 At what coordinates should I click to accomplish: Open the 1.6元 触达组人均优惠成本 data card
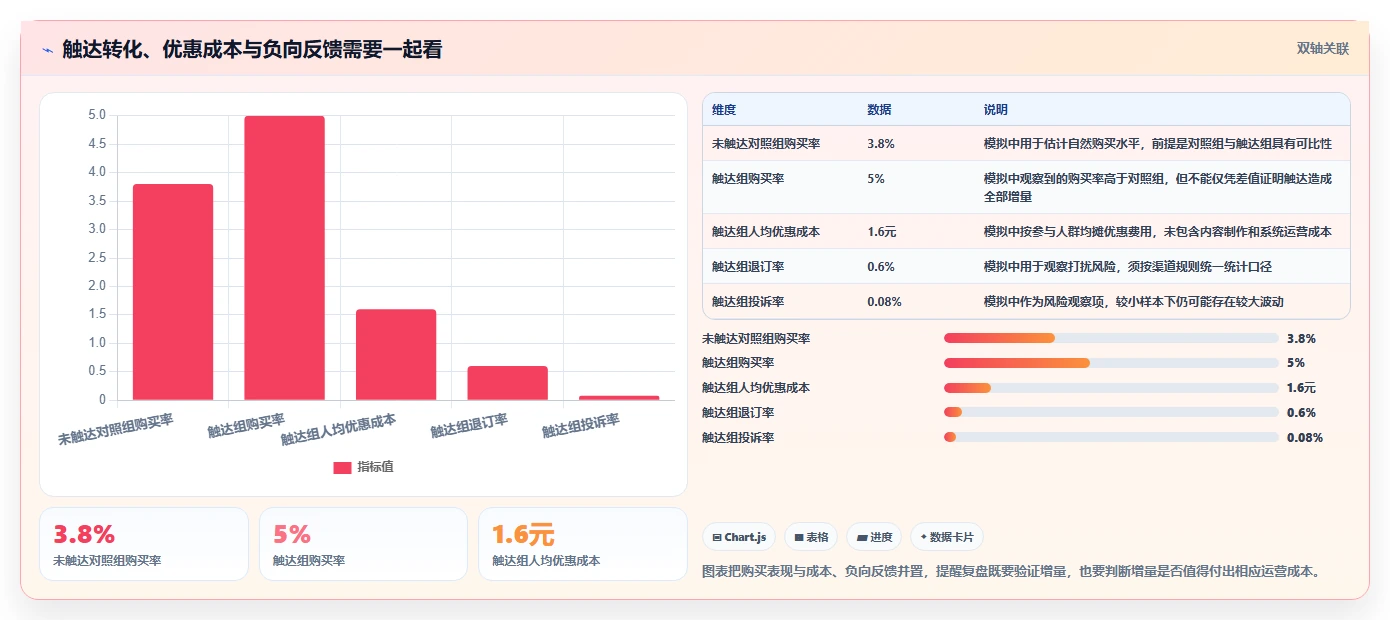tap(583, 544)
